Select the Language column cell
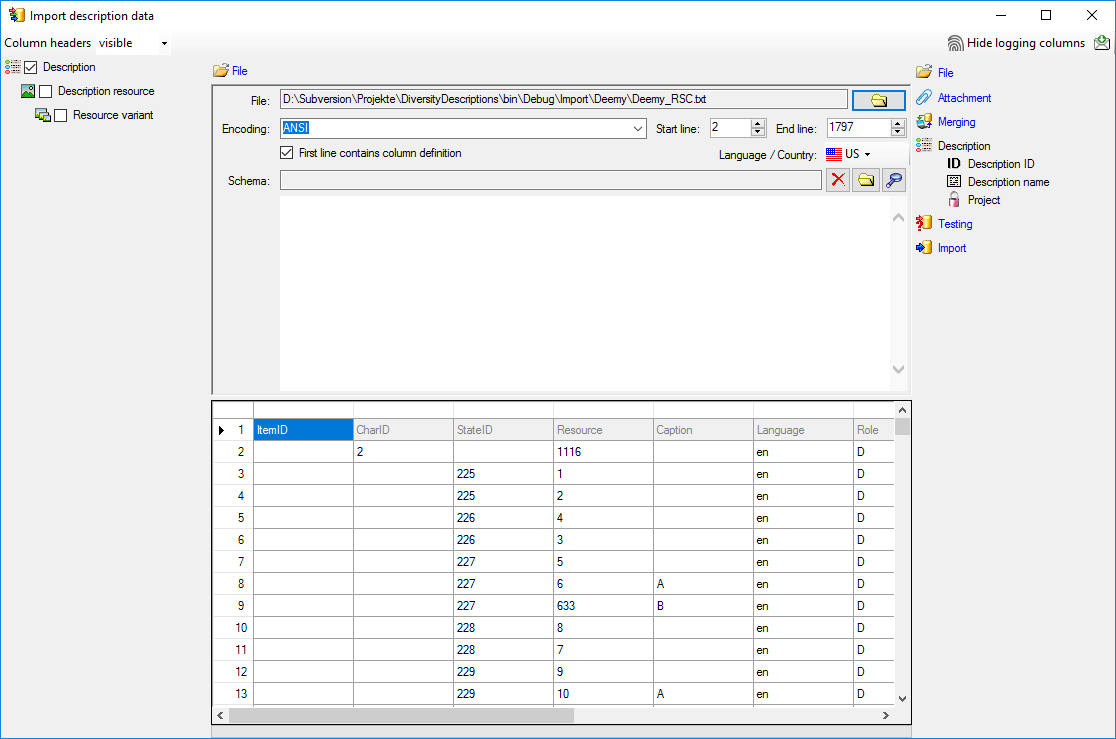Viewport: 1116px width, 739px height. [x=804, y=430]
